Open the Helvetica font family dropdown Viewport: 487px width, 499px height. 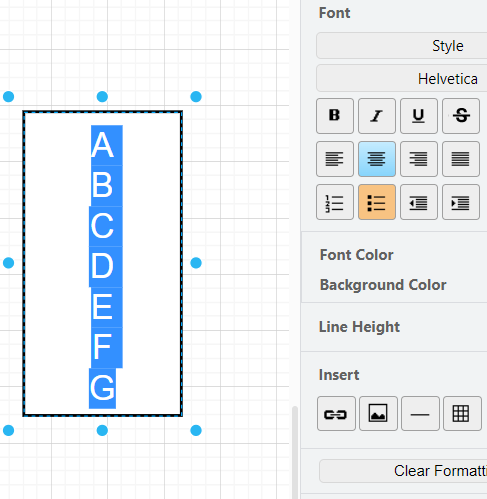(402, 79)
